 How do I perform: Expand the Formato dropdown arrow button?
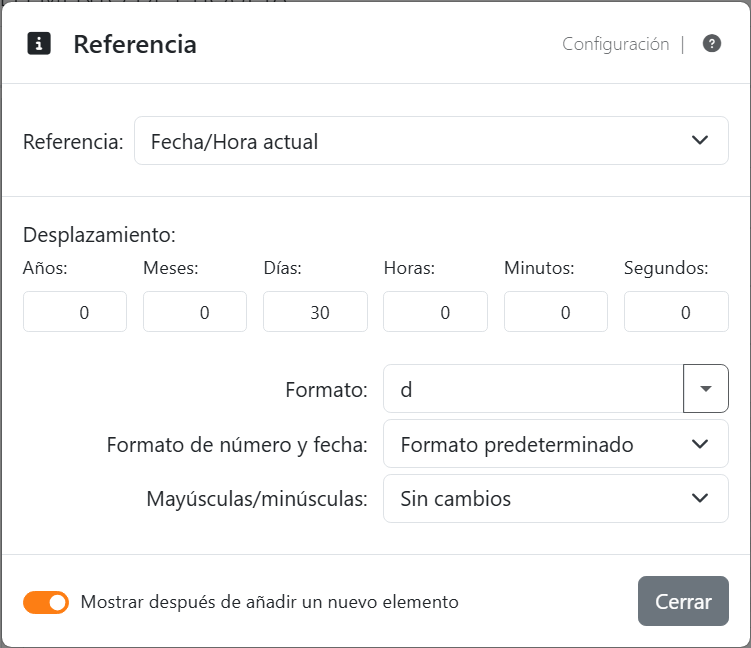point(706,389)
